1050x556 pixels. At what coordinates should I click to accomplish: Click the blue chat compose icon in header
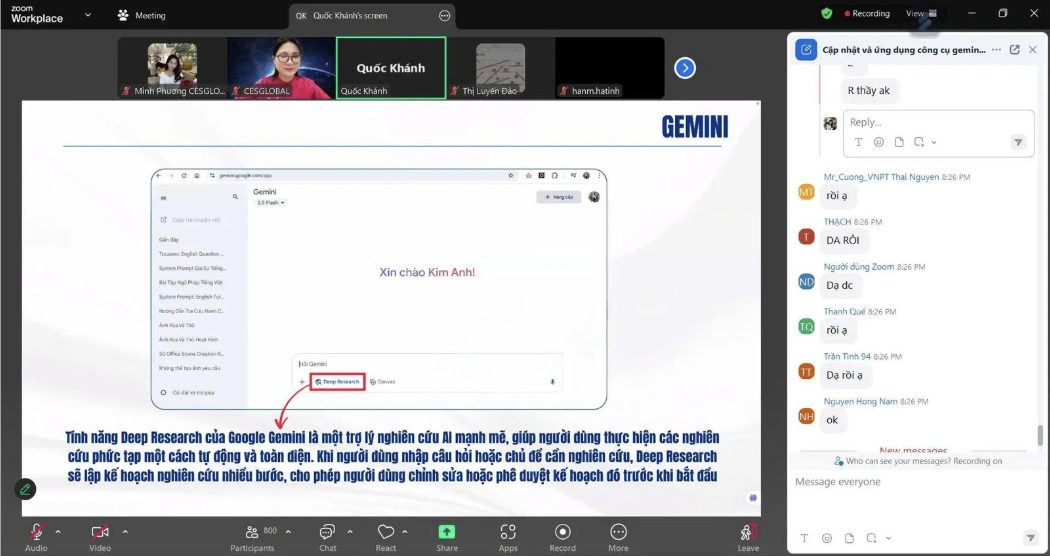click(806, 50)
